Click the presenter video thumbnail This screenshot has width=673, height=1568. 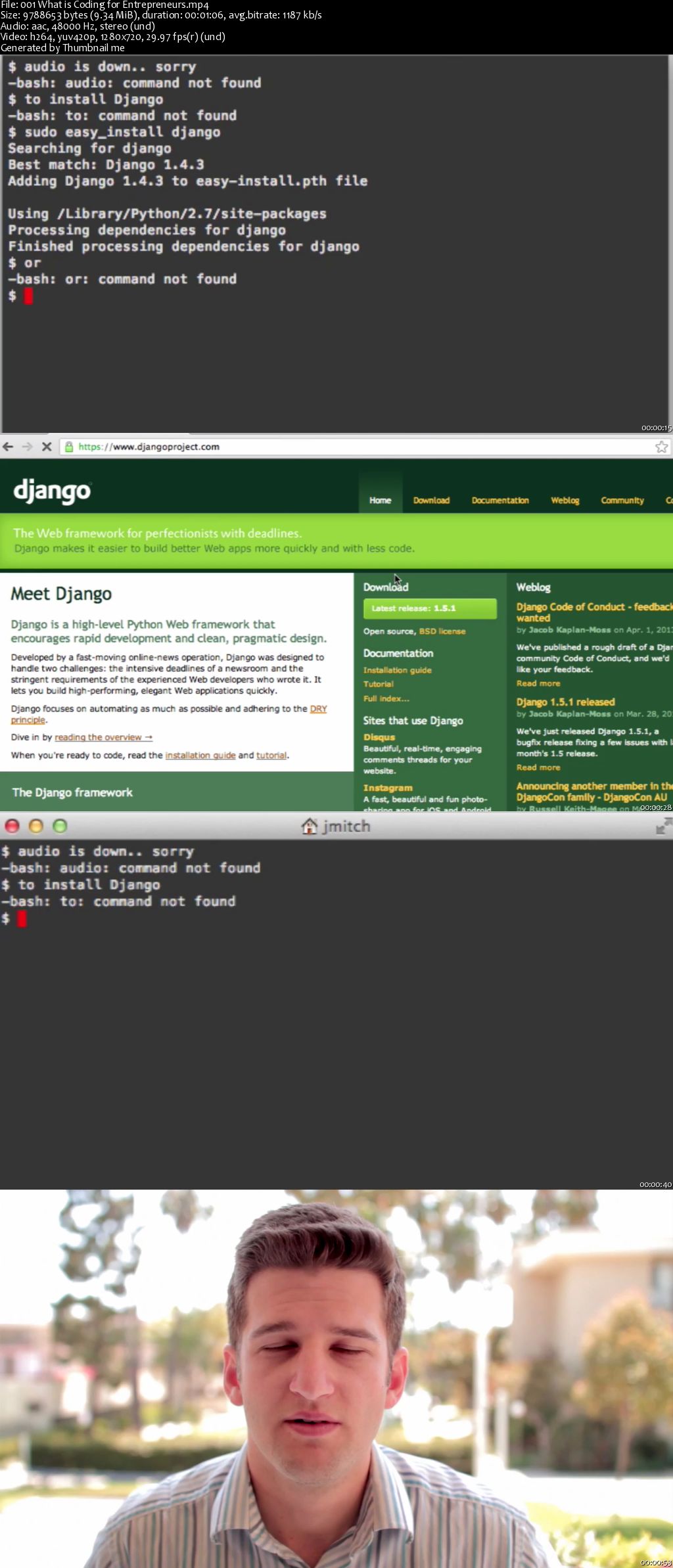(x=336, y=1379)
